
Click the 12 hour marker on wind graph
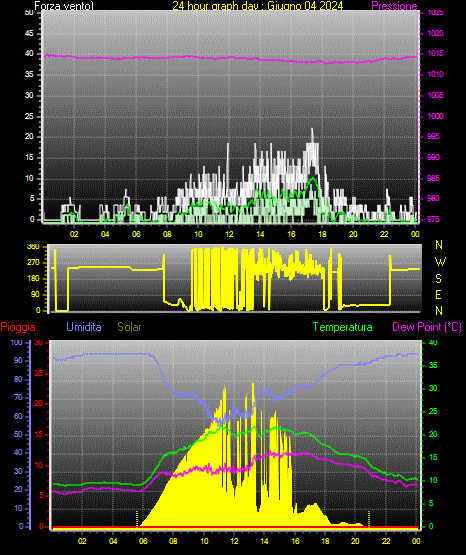click(229, 234)
